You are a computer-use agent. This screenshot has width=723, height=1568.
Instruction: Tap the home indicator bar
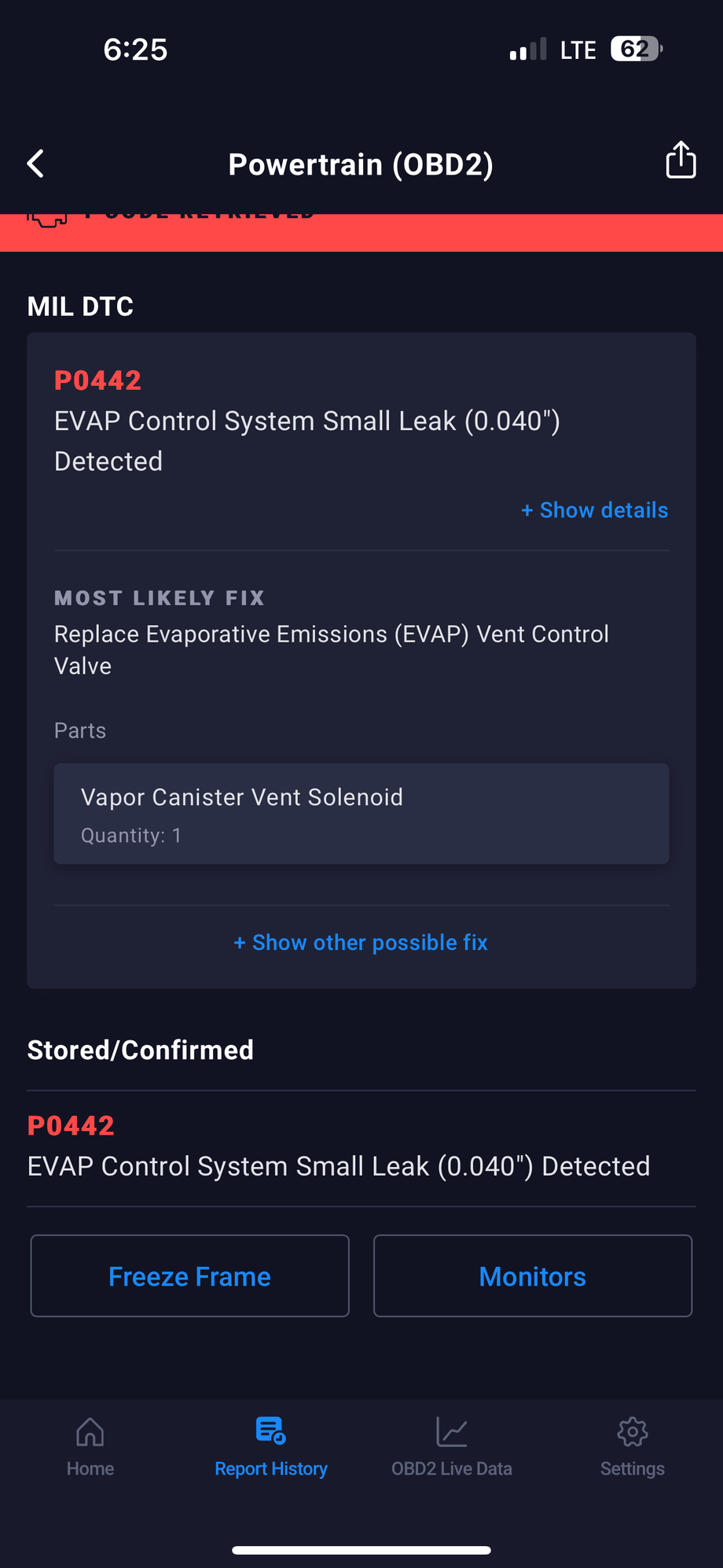click(x=361, y=1550)
